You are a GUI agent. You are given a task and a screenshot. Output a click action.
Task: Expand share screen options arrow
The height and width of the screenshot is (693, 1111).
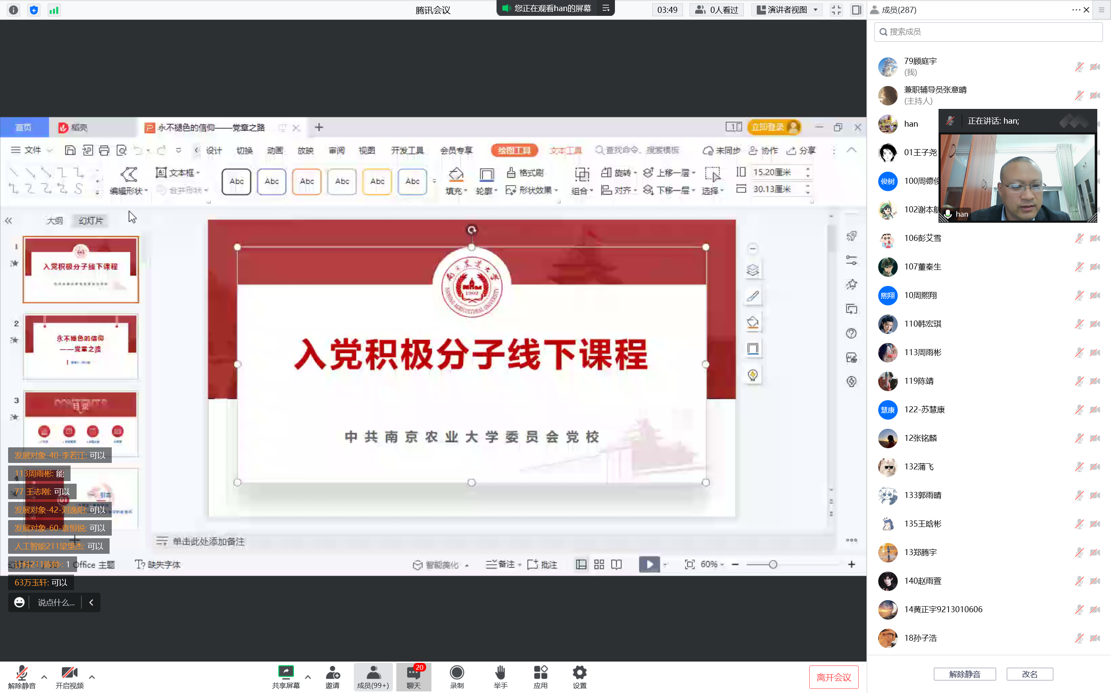[x=308, y=677]
